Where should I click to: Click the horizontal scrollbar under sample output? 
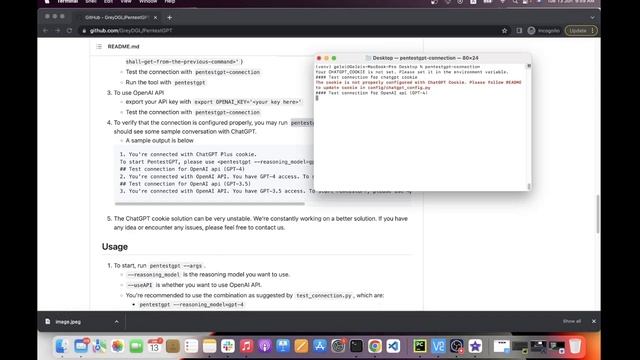(x=210, y=203)
